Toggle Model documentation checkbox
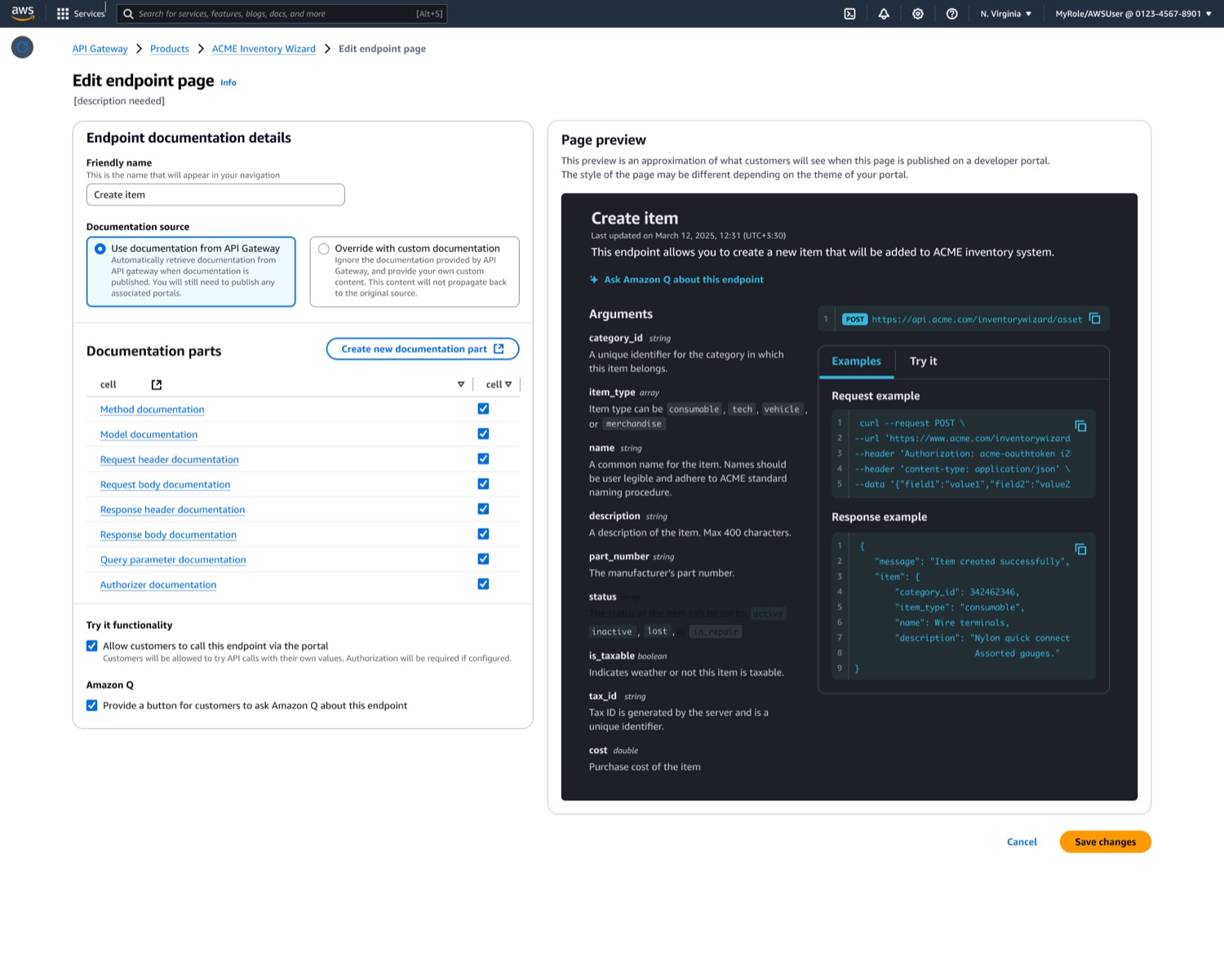 pyautogui.click(x=483, y=434)
